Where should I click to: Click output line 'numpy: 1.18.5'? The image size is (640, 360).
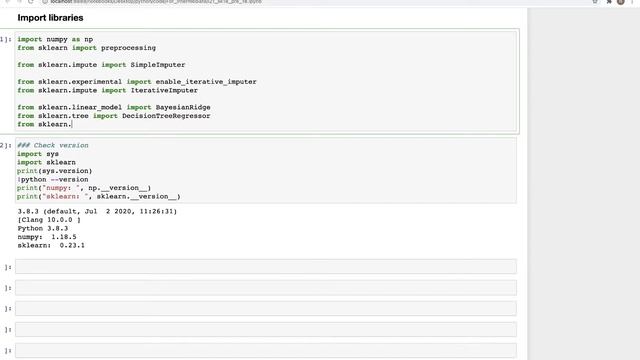point(47,237)
